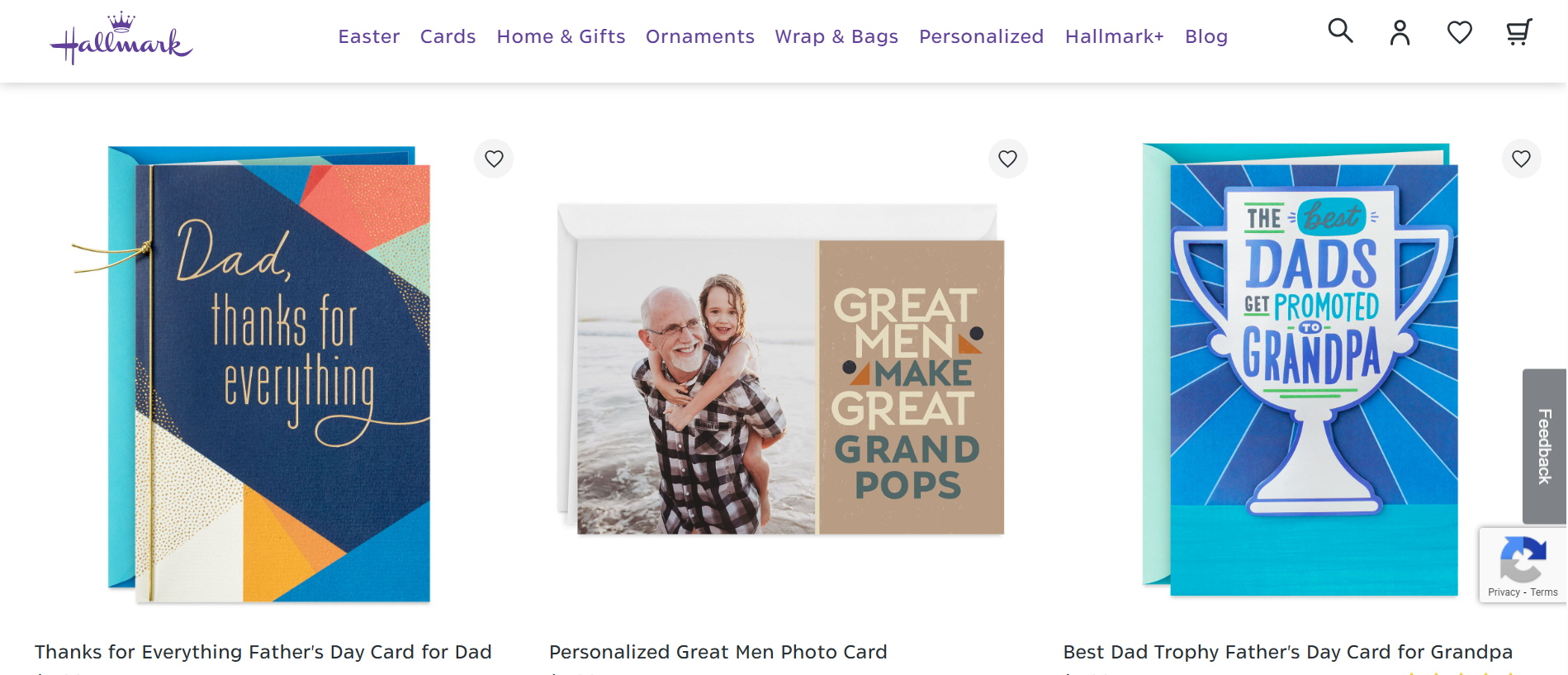1568x675 pixels.
Task: Visit the Blog link
Action: click(x=1206, y=36)
